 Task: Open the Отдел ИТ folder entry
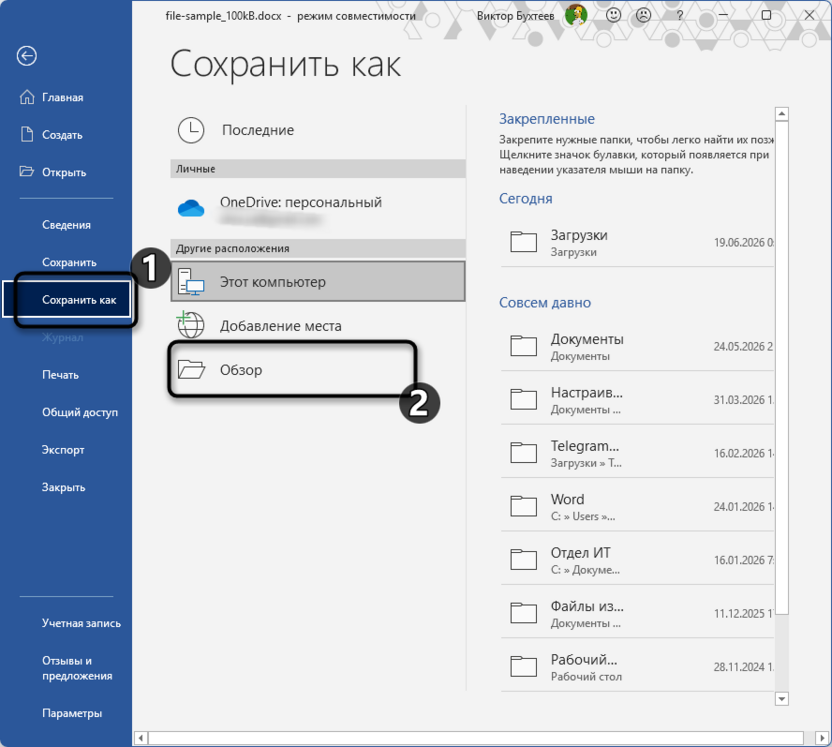[x=637, y=560]
